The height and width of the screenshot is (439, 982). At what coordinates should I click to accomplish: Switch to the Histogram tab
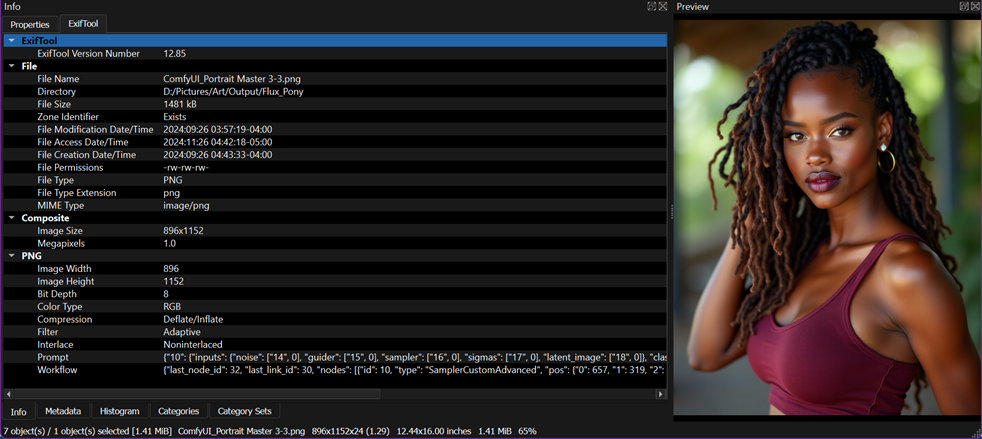120,411
